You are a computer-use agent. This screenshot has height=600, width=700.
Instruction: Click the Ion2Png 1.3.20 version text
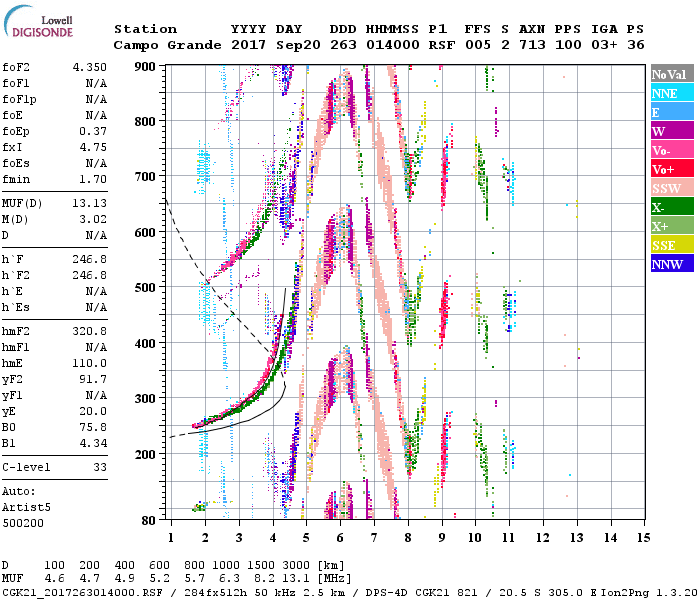[650, 592]
